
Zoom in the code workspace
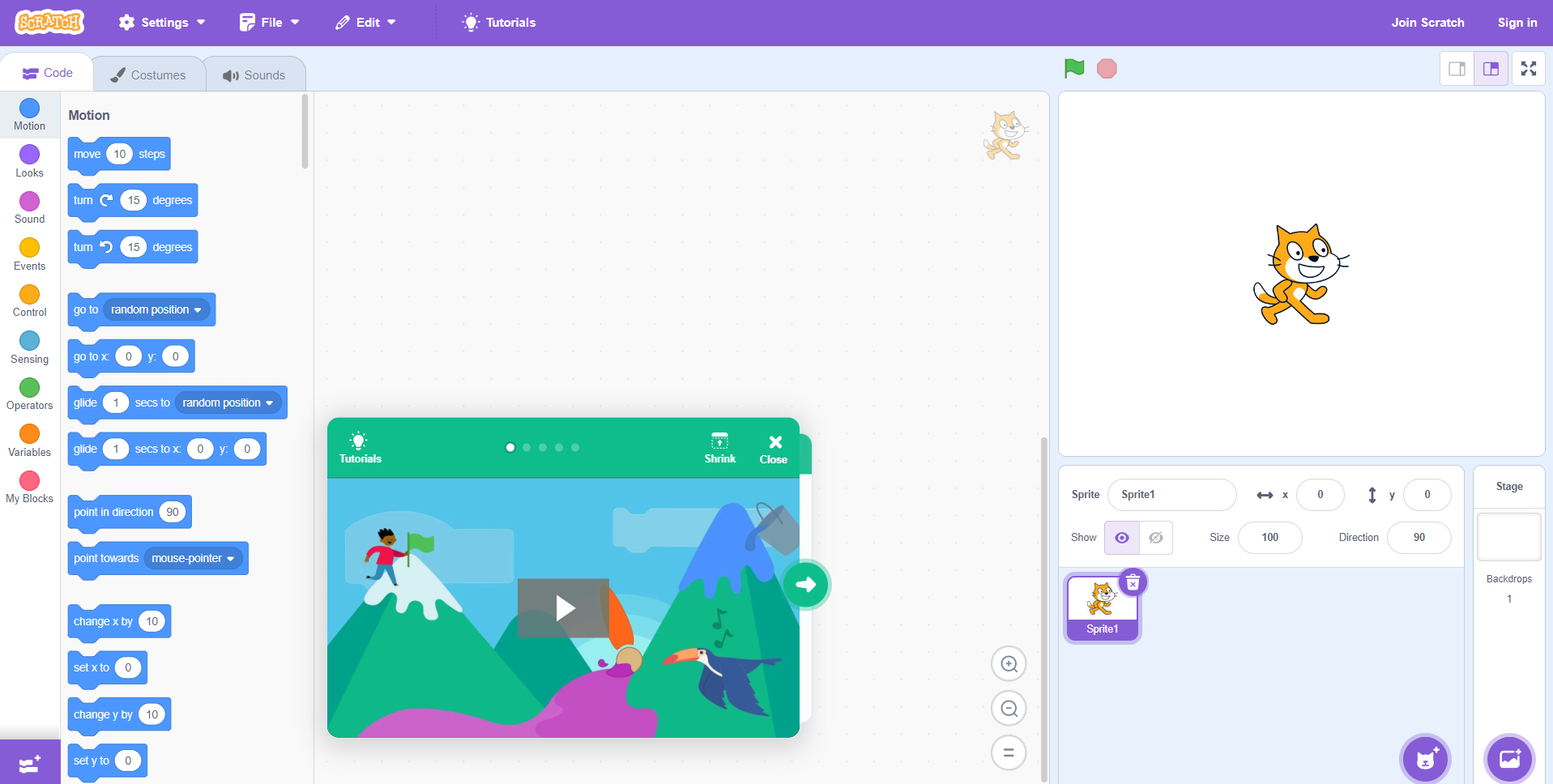tap(1009, 664)
